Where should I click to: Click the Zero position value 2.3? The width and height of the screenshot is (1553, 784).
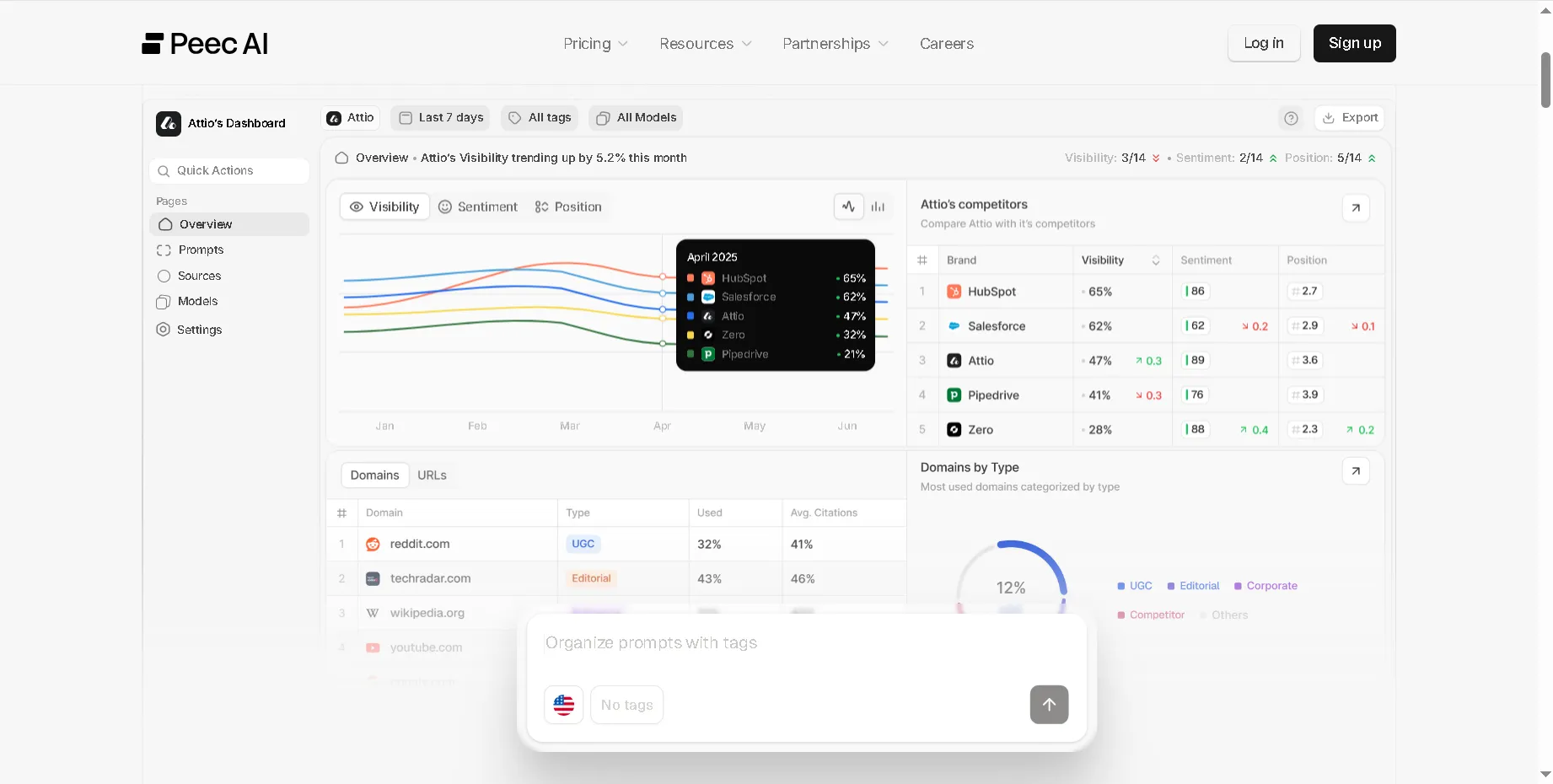(1306, 430)
